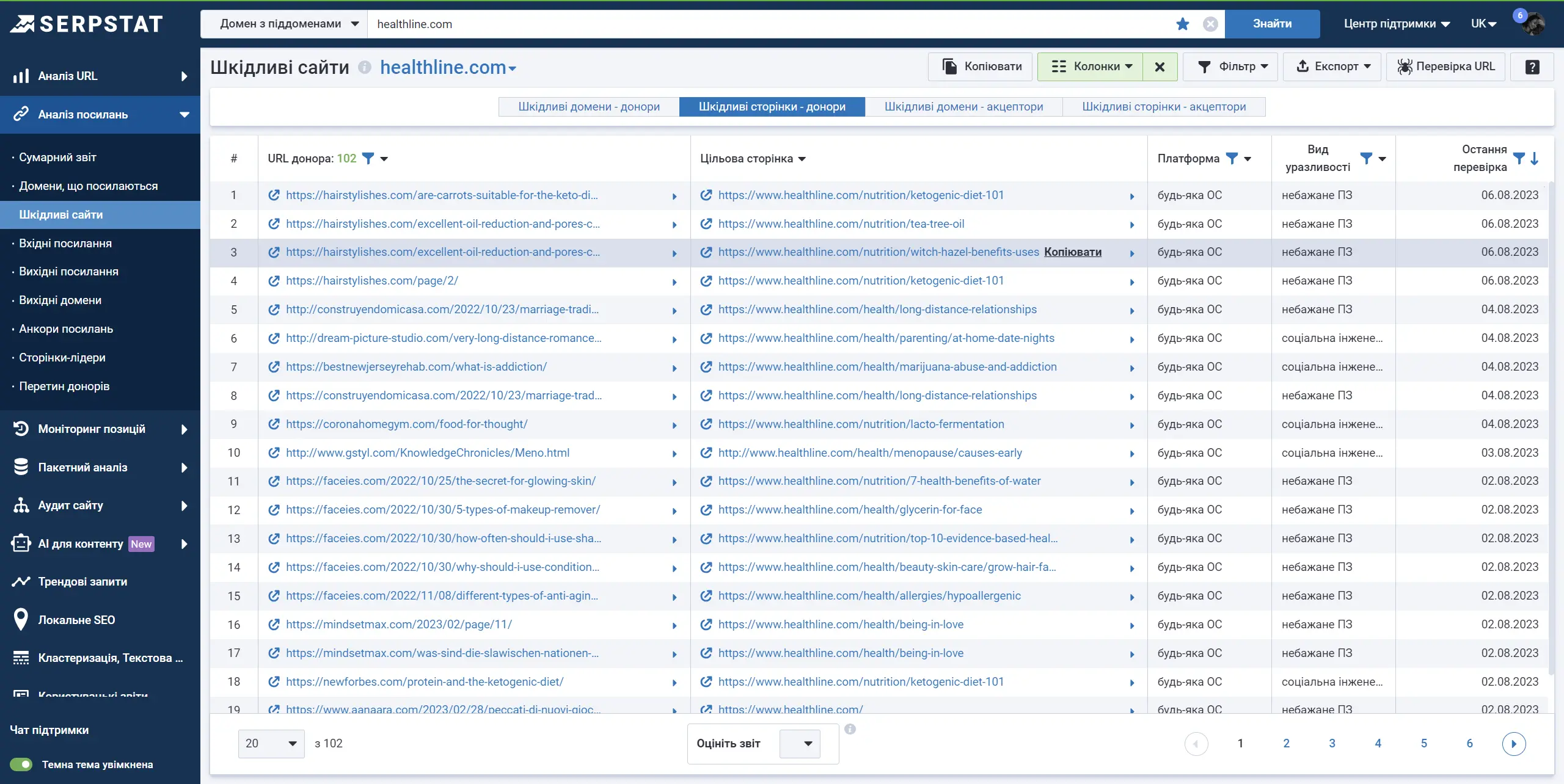Click the filter icon in URL донора column
This screenshot has height=784, width=1564.
(368, 158)
